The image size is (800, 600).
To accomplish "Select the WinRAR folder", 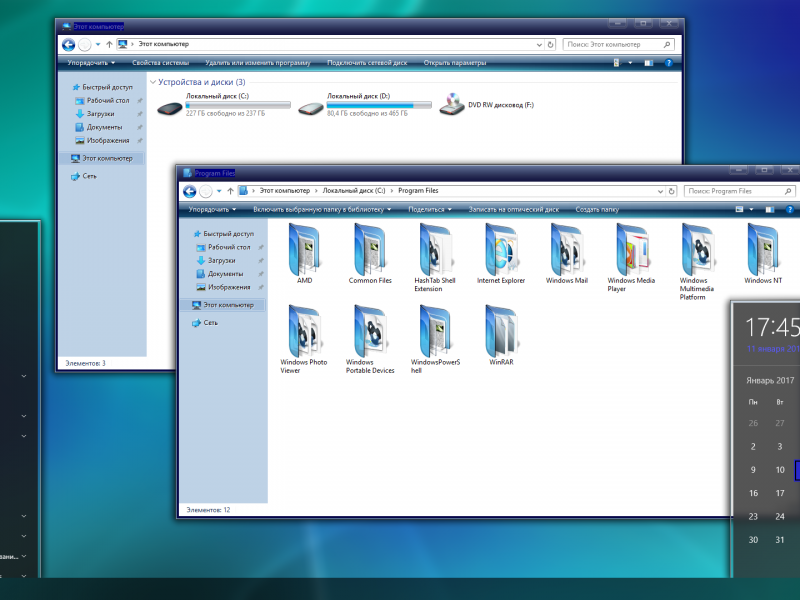I will tap(501, 335).
